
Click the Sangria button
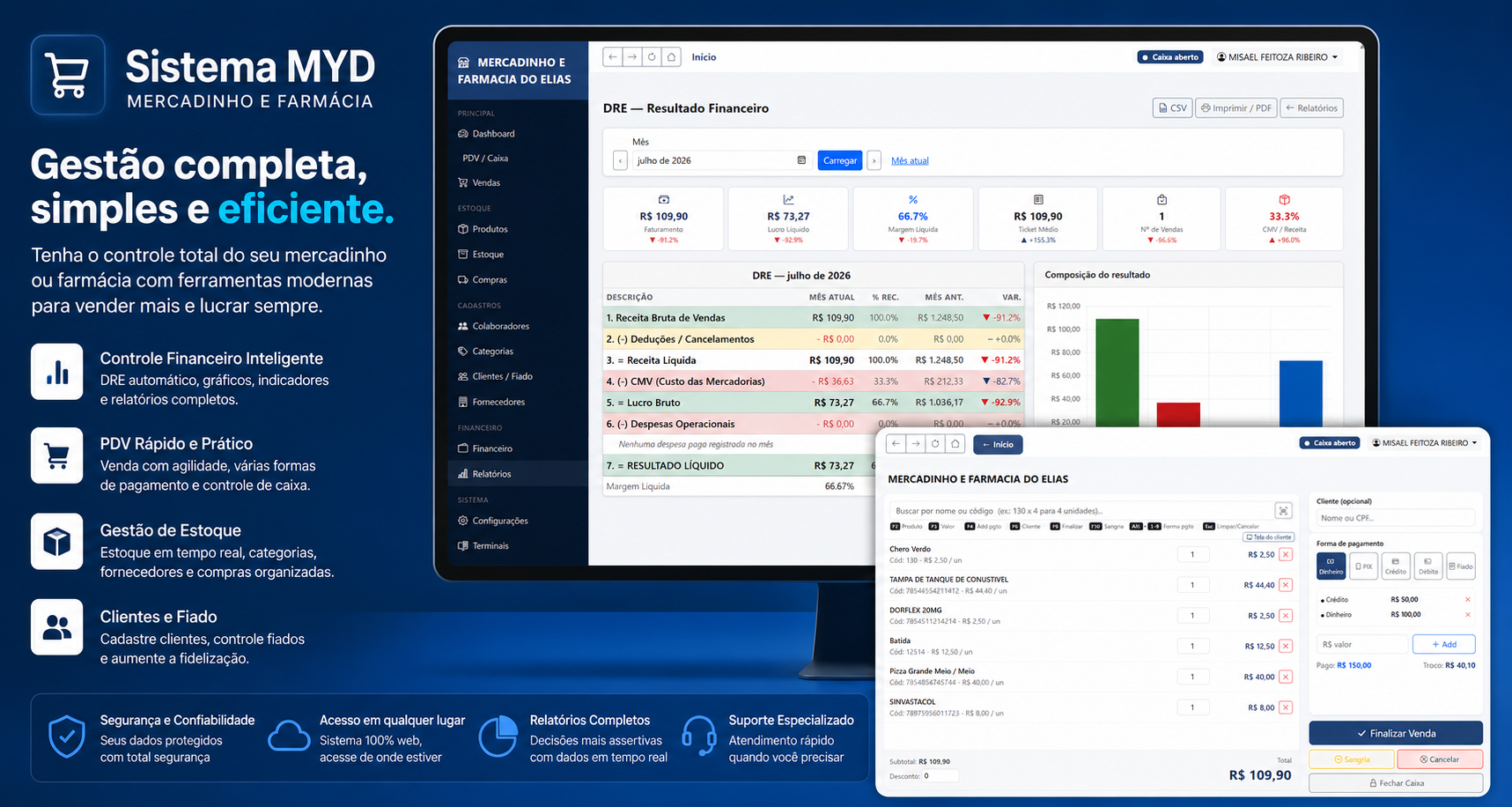tap(1352, 759)
